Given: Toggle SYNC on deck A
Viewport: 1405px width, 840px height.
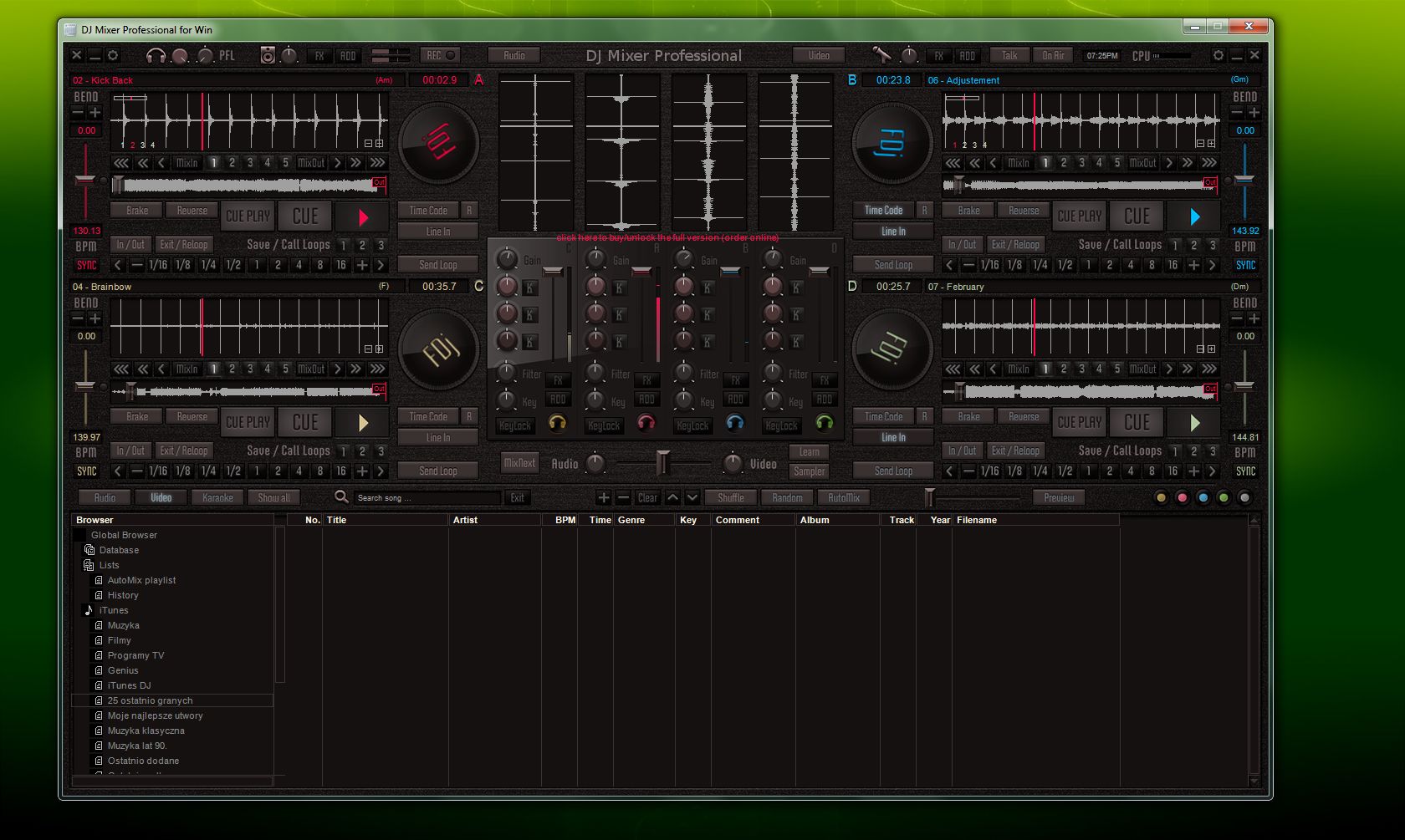Looking at the screenshot, I should coord(87,265).
